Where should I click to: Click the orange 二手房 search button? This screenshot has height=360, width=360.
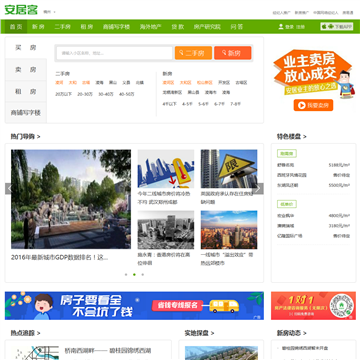pos(193,53)
